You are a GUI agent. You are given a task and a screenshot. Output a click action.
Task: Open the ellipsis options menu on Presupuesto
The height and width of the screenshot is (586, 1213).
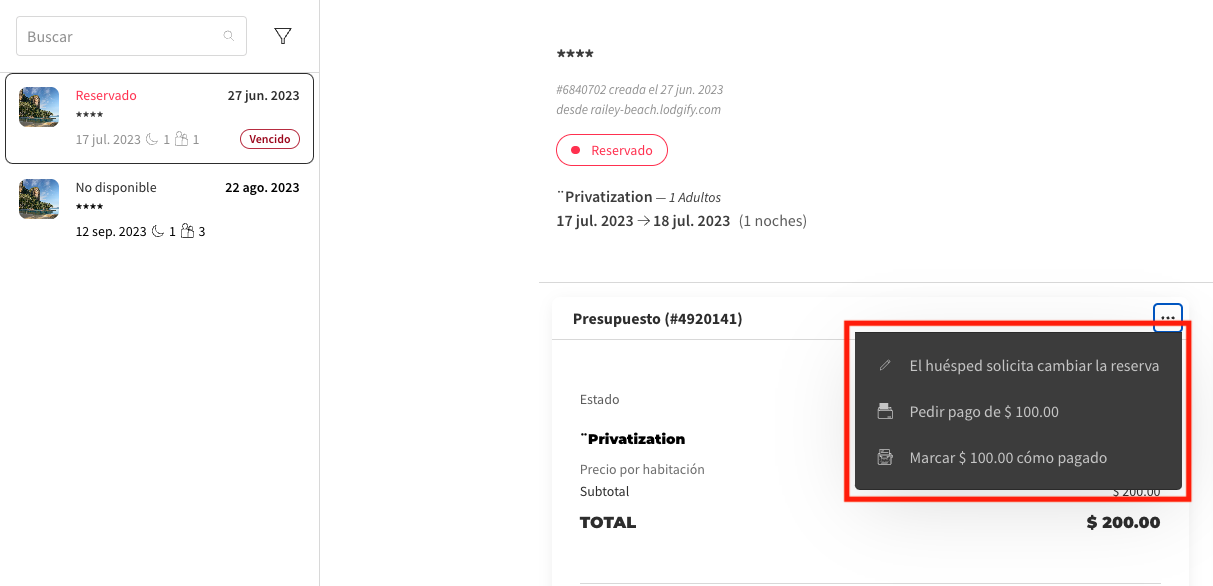[x=1167, y=318]
